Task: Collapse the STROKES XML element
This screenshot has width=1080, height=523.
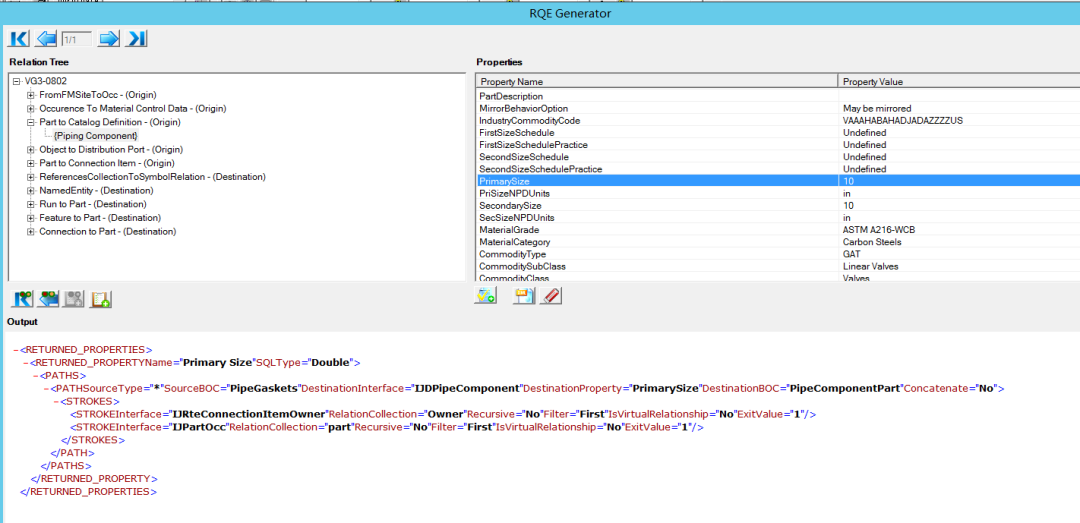Action: 57,401
